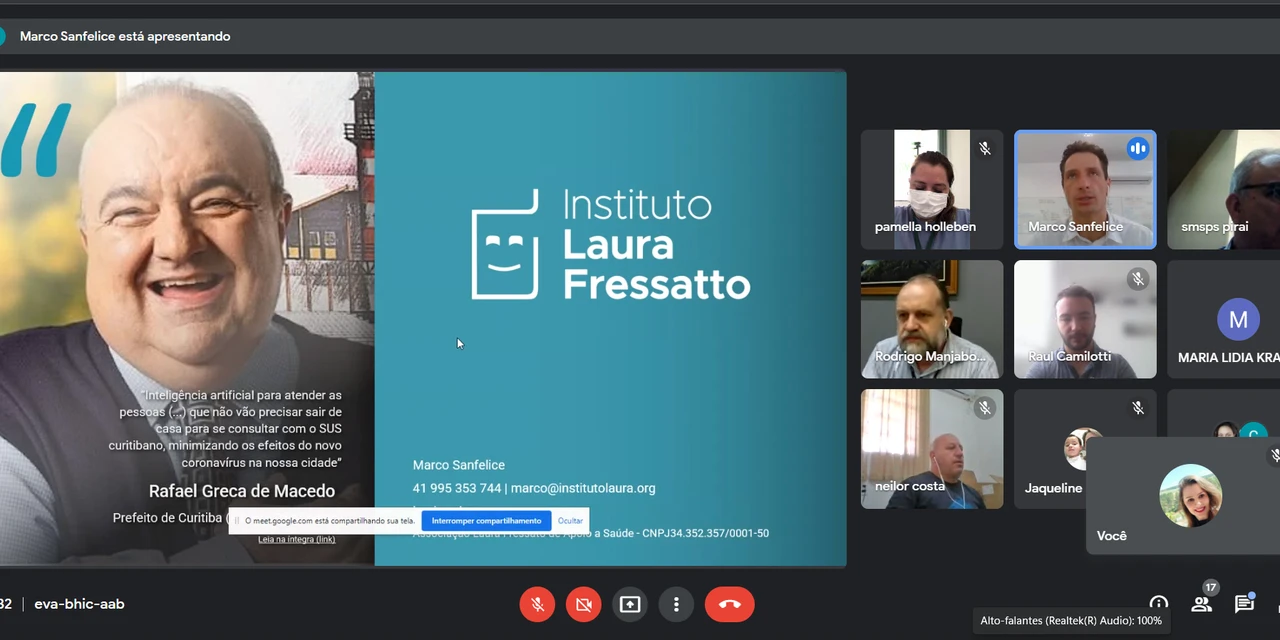This screenshot has height=640, width=1280.
Task: Open the meeting details info icon
Action: (1158, 604)
